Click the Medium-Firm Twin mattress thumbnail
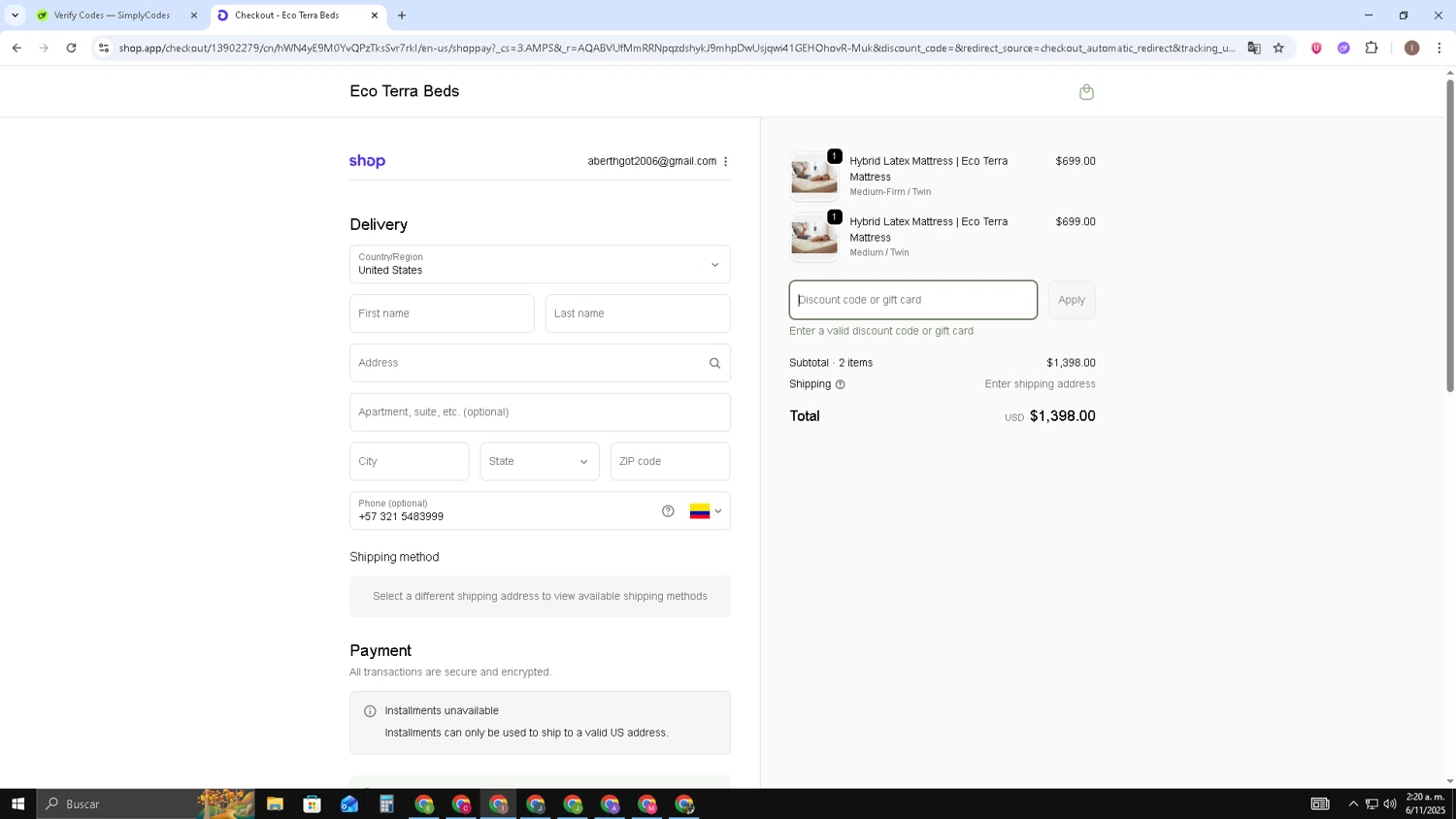 point(813,176)
